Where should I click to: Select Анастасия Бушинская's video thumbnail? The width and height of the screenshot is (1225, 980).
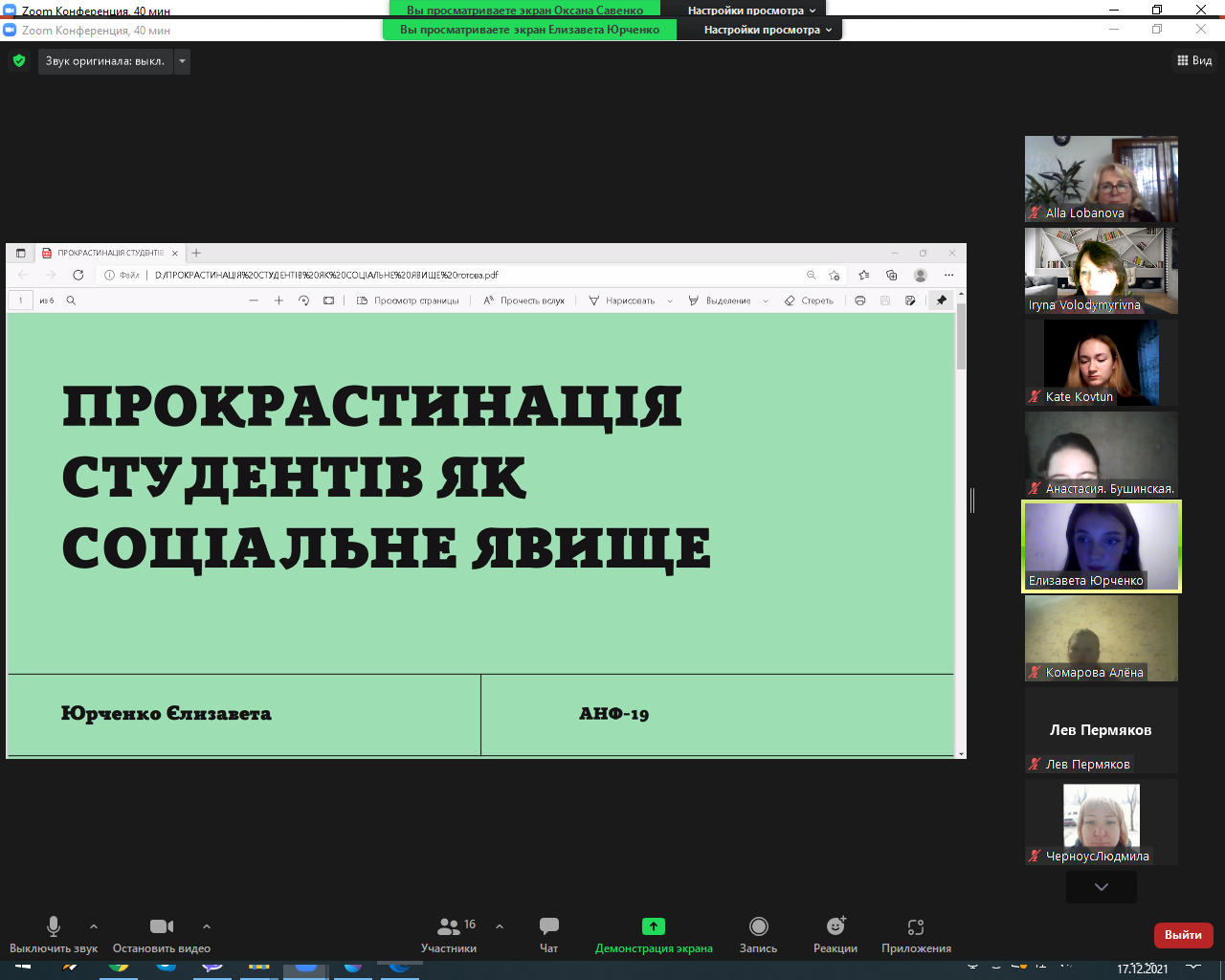coord(1102,455)
